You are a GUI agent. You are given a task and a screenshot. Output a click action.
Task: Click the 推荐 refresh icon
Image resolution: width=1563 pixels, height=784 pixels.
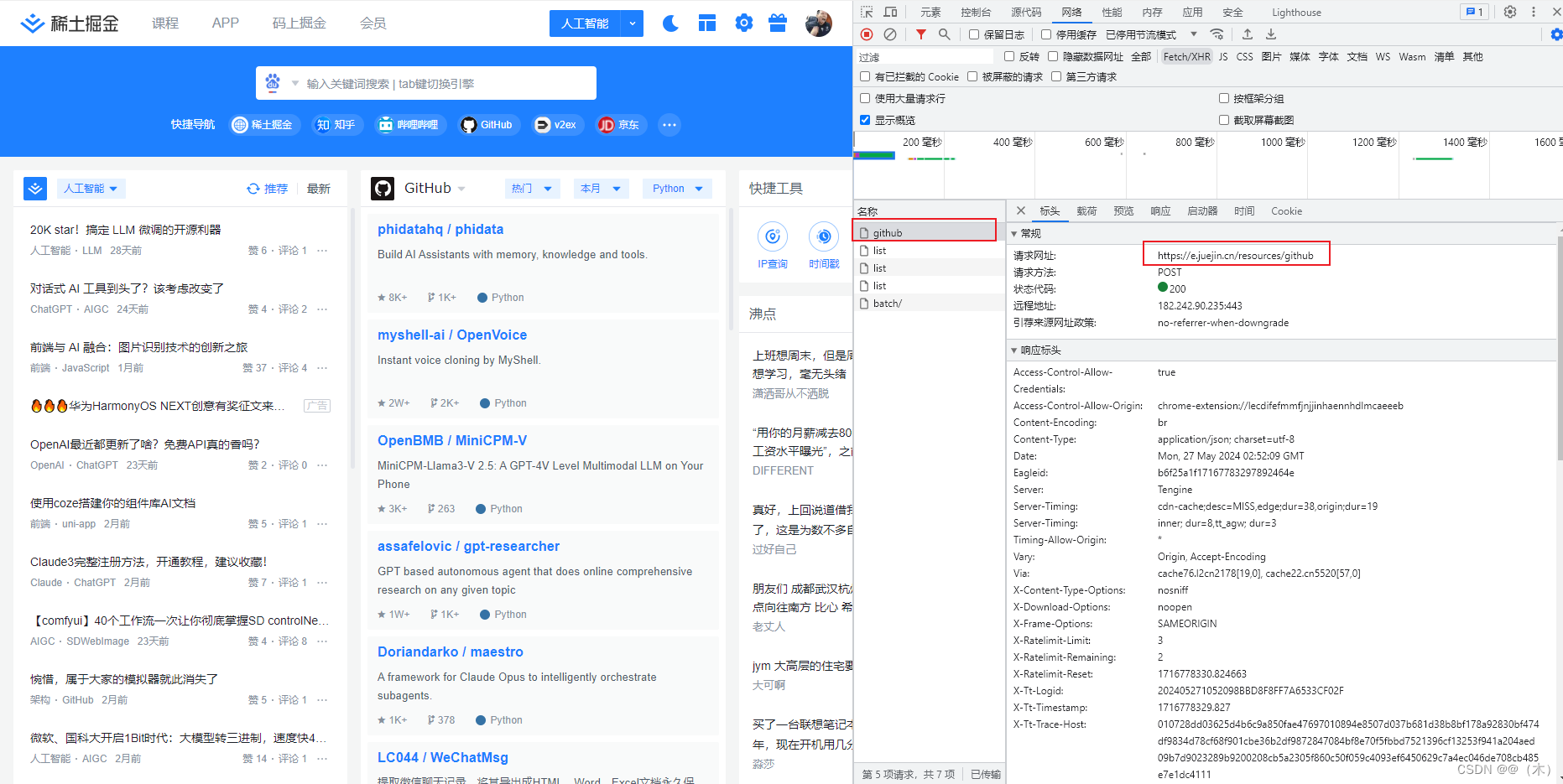click(x=253, y=189)
